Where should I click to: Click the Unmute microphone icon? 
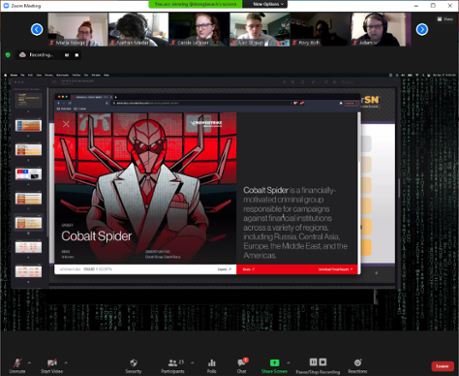click(x=18, y=363)
